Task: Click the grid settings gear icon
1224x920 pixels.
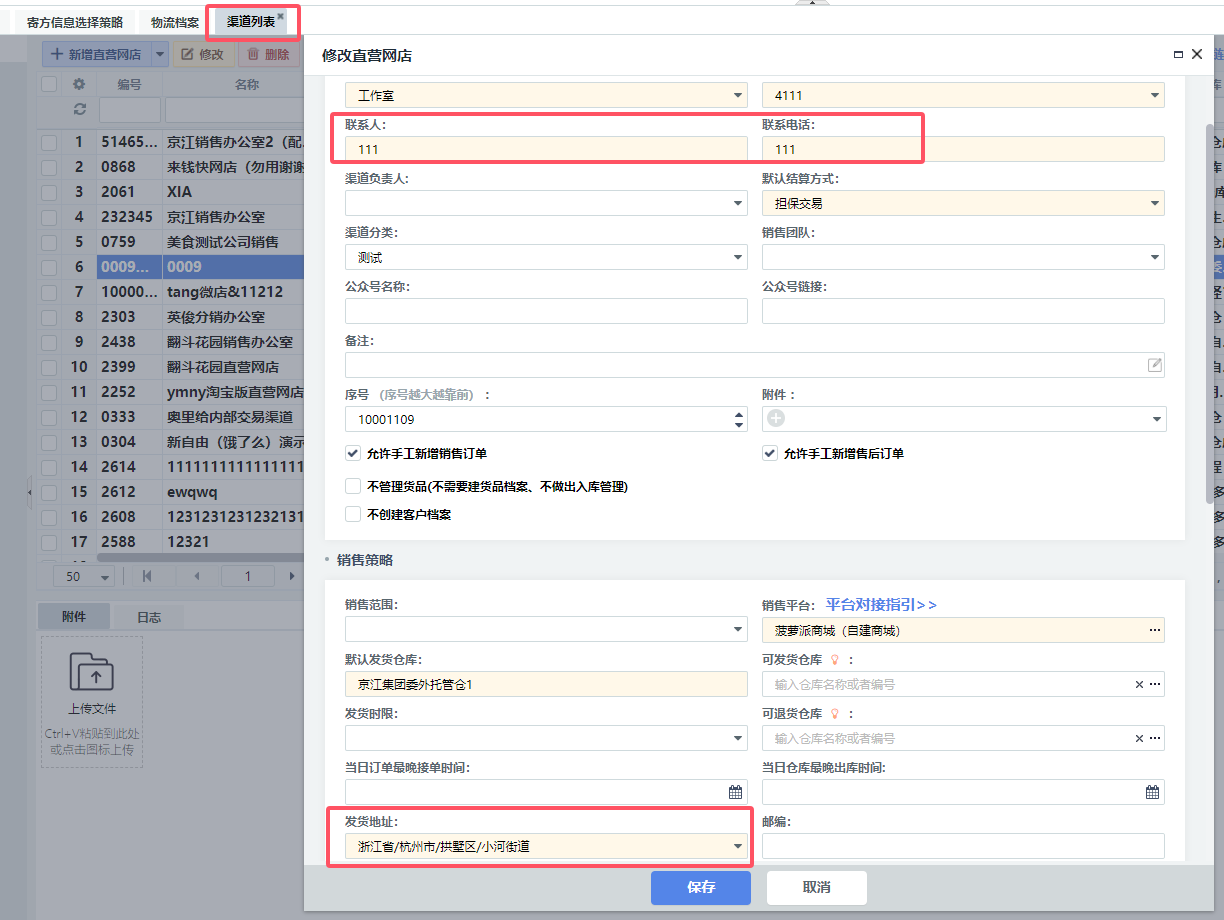Action: tap(79, 85)
